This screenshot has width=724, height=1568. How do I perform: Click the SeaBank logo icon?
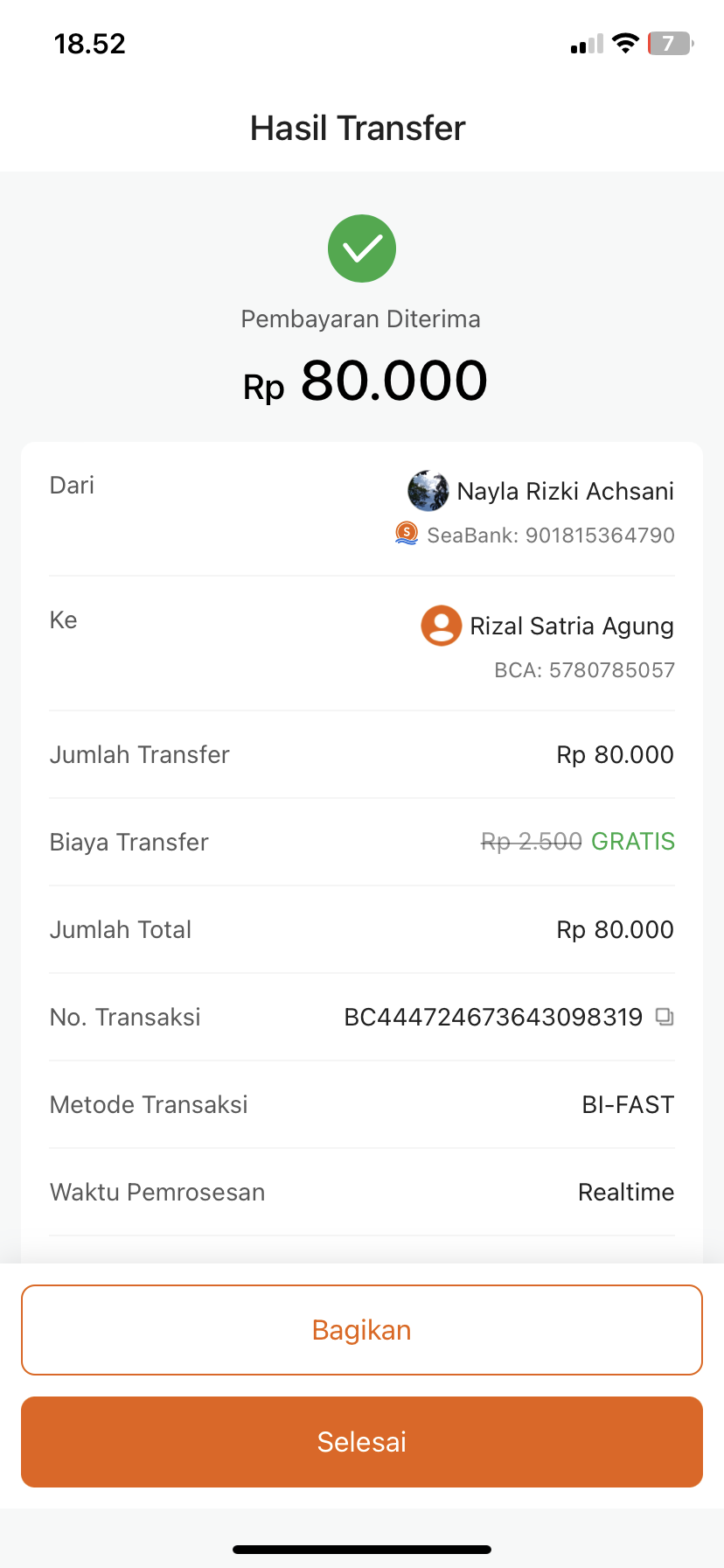tap(407, 534)
